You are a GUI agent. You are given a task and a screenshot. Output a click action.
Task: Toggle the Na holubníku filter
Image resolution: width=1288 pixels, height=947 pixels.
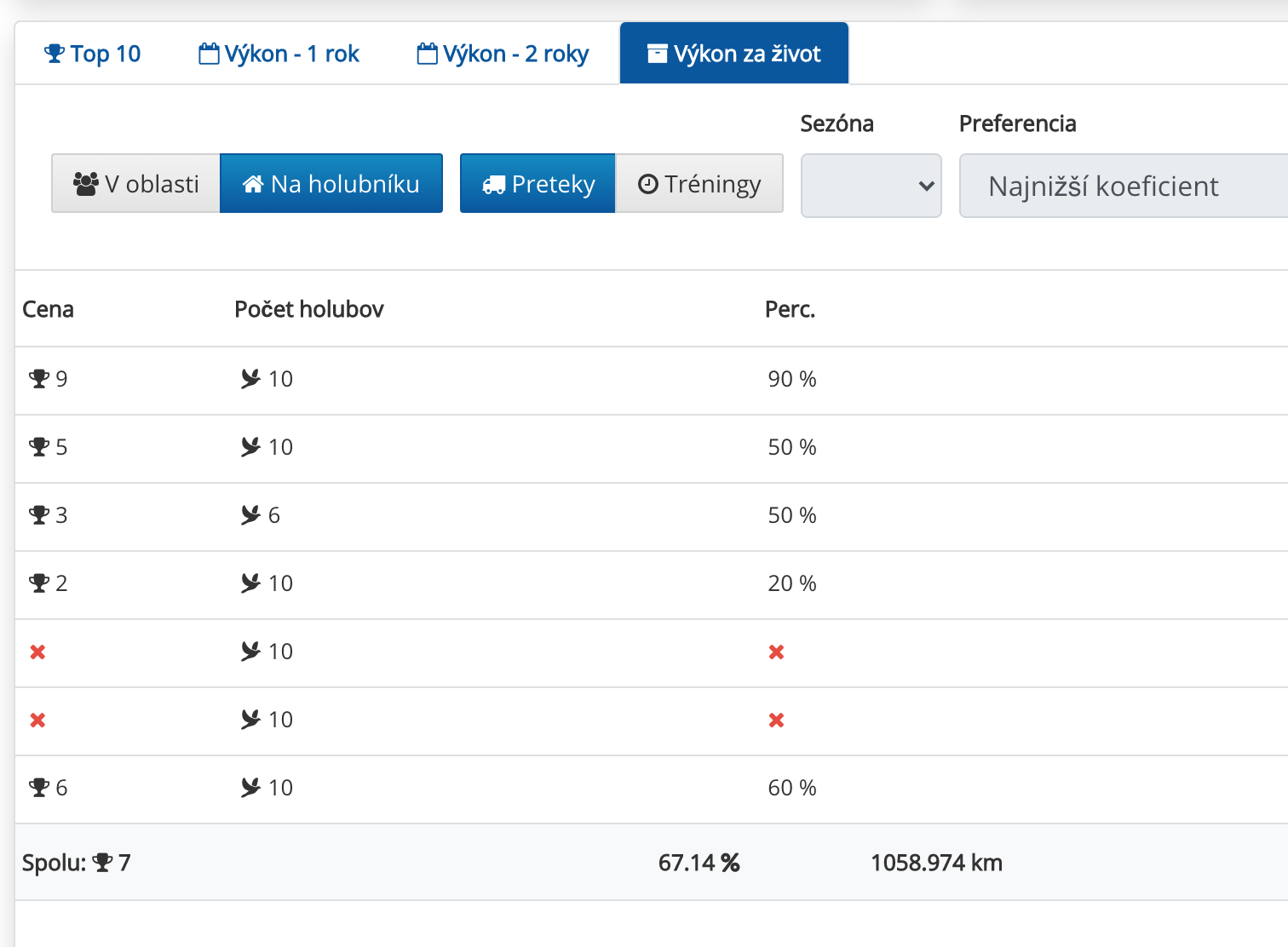coord(331,183)
